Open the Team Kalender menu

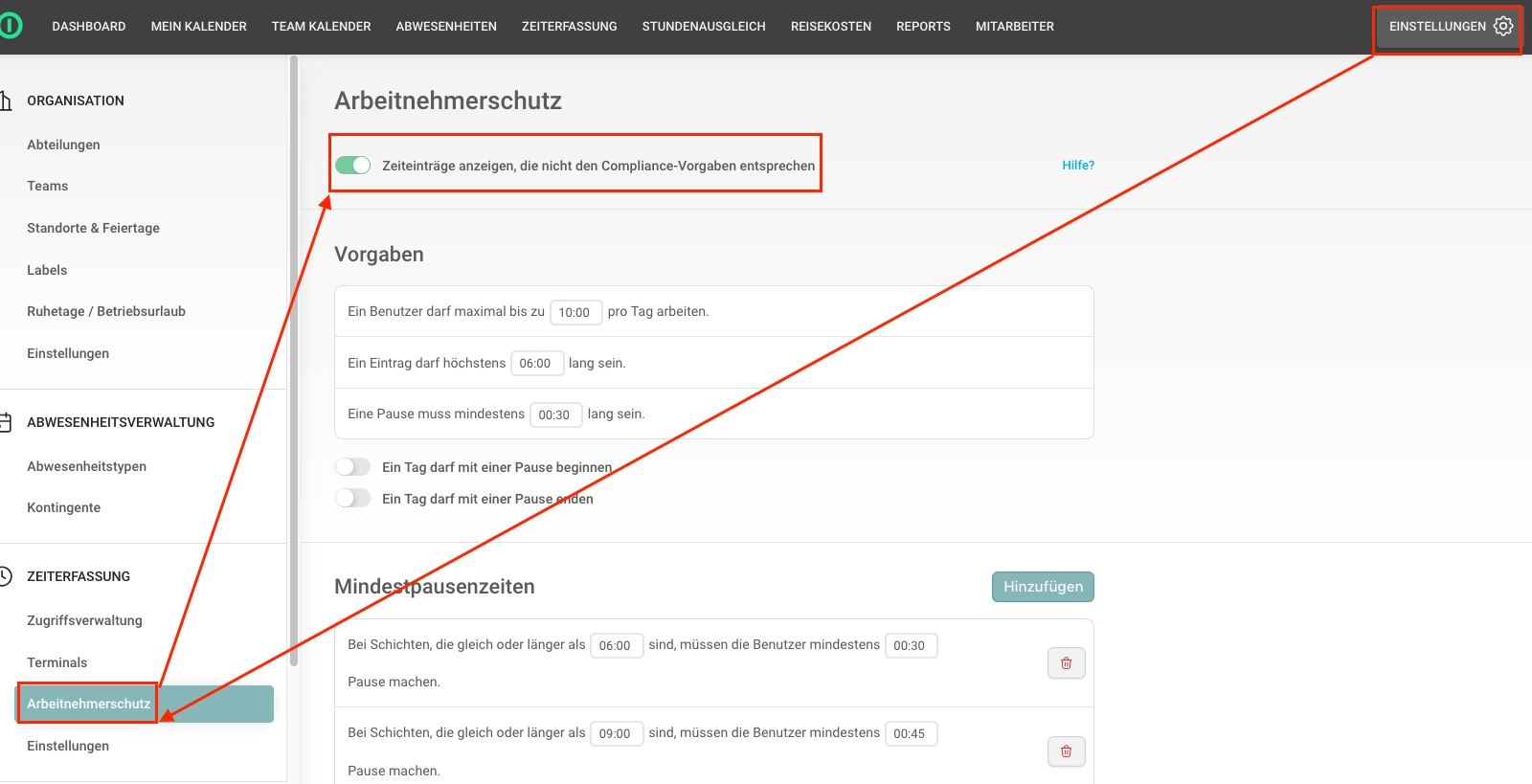point(321,27)
